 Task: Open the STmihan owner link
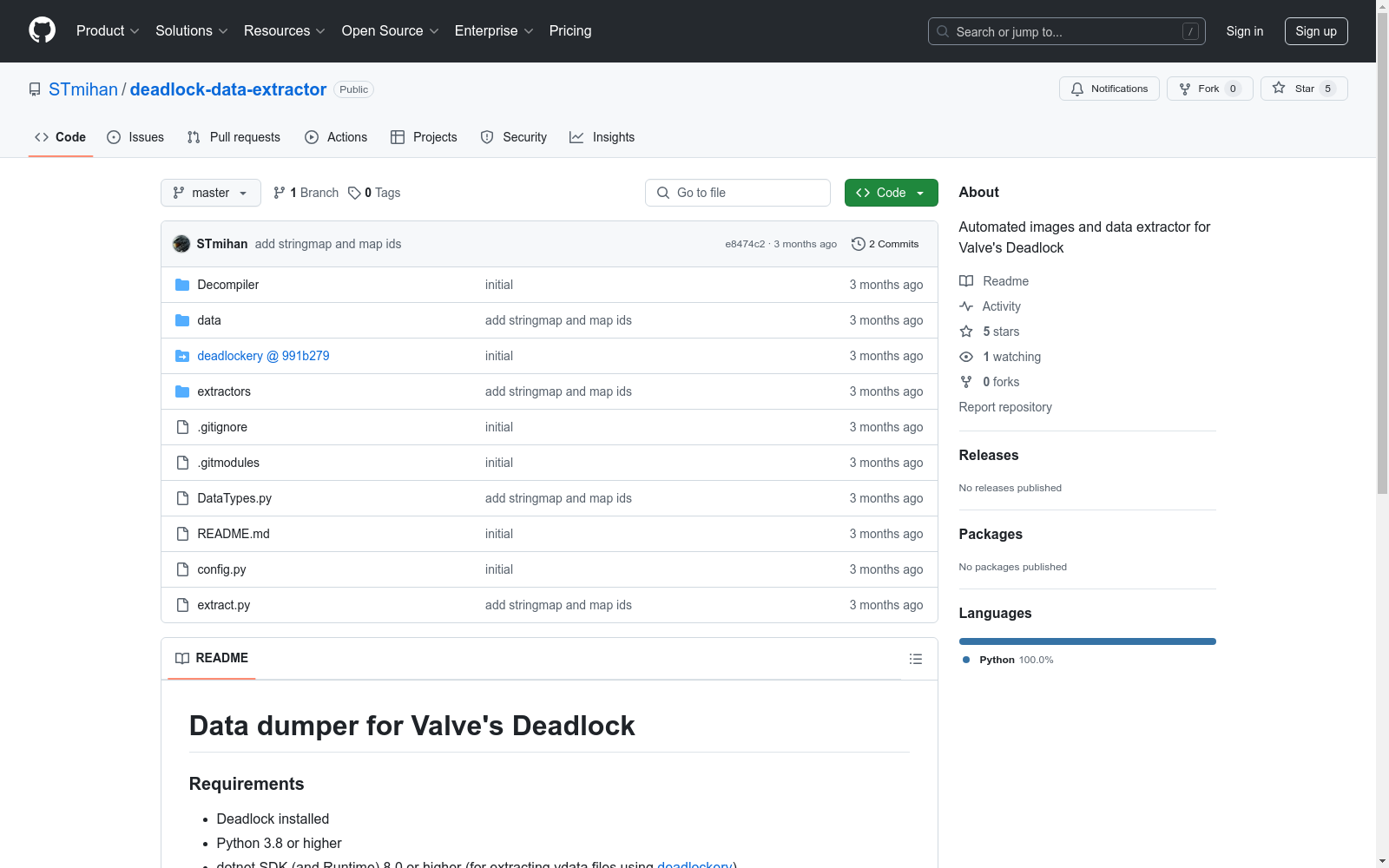coord(83,89)
